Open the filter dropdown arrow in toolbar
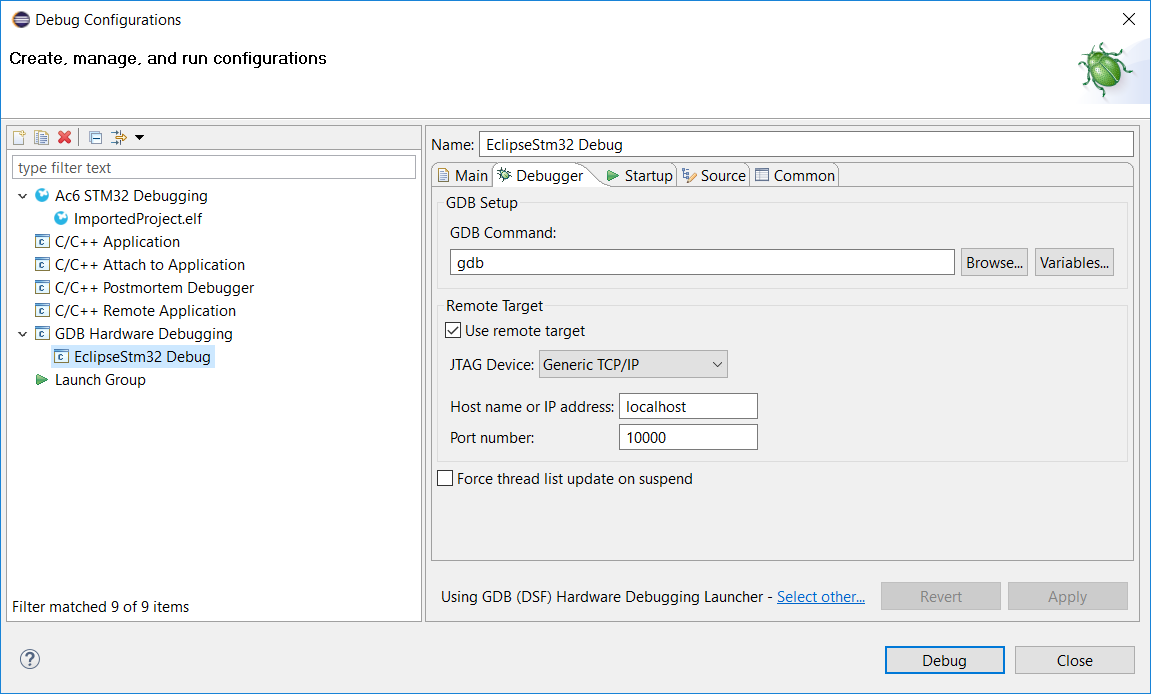 (x=139, y=137)
